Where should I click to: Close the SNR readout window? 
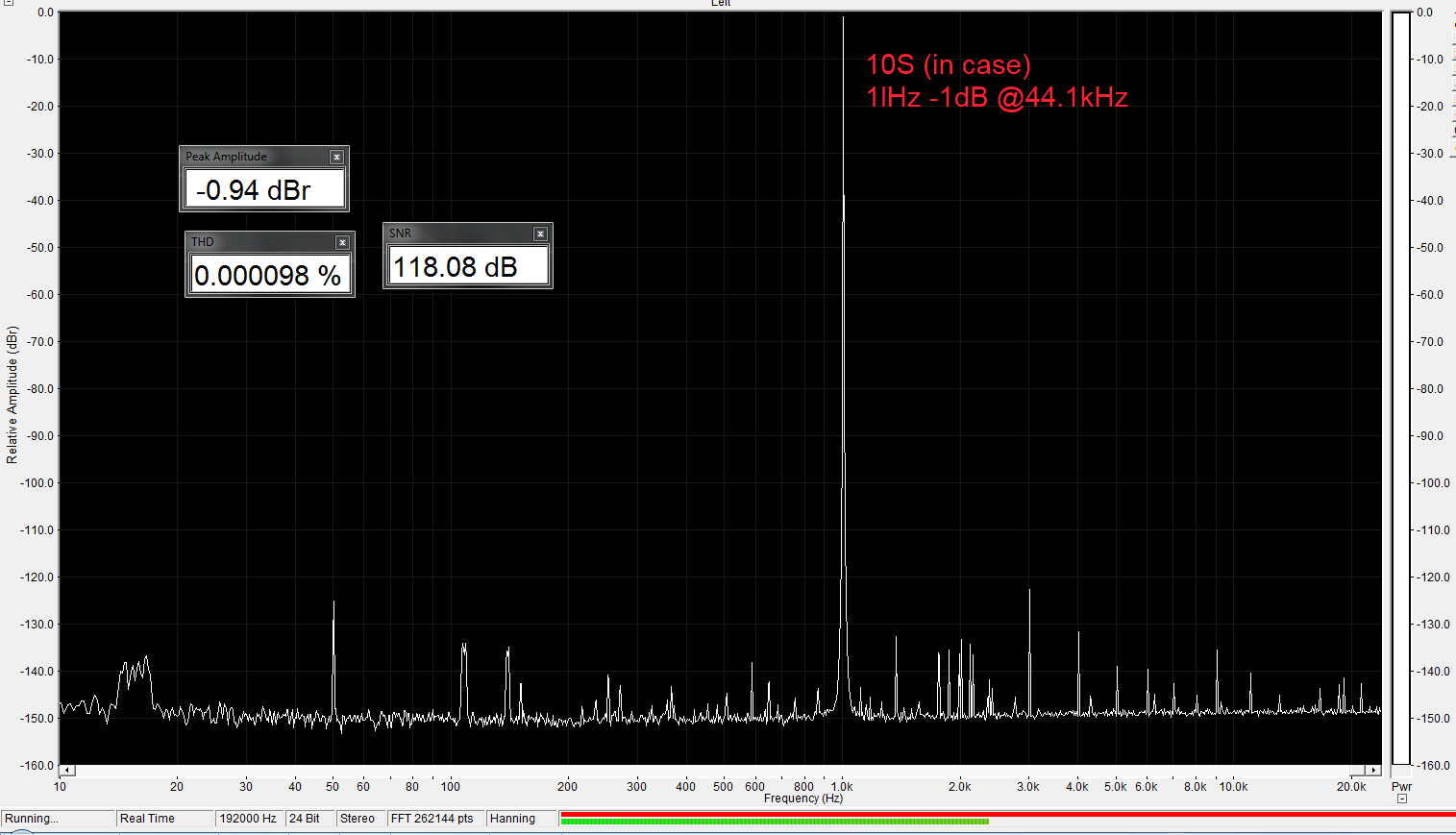pos(541,233)
